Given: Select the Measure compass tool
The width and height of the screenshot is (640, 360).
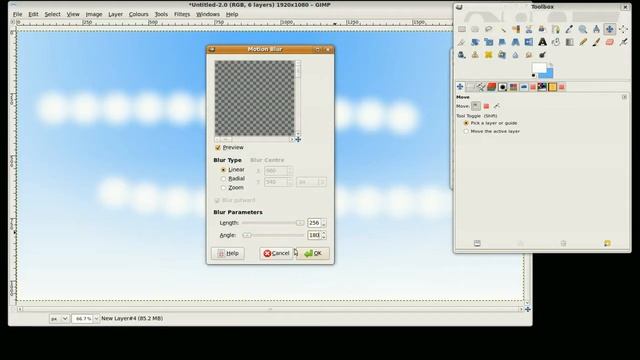Looking at the screenshot, I should pyautogui.click(x=596, y=29).
